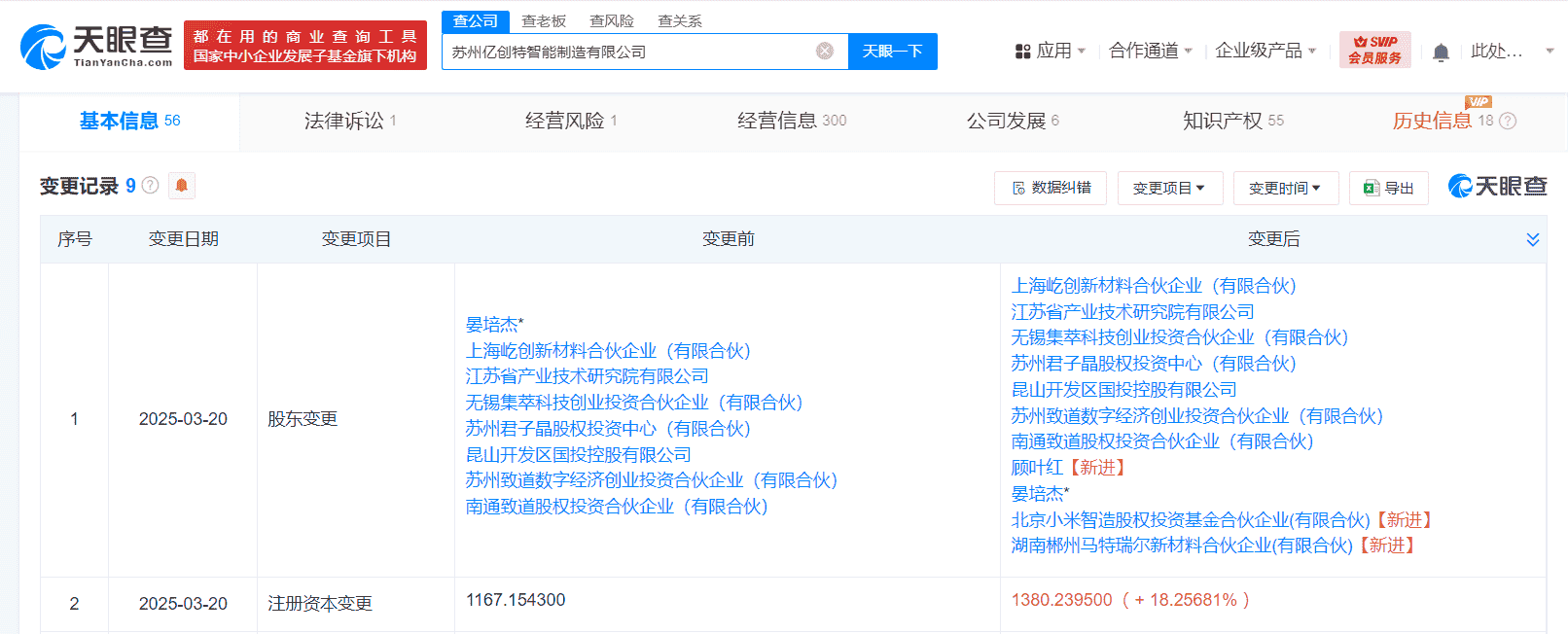Screen dimensions: 1568x634
Task: Open the 变更项目 filter dropdown
Action: point(1168,188)
